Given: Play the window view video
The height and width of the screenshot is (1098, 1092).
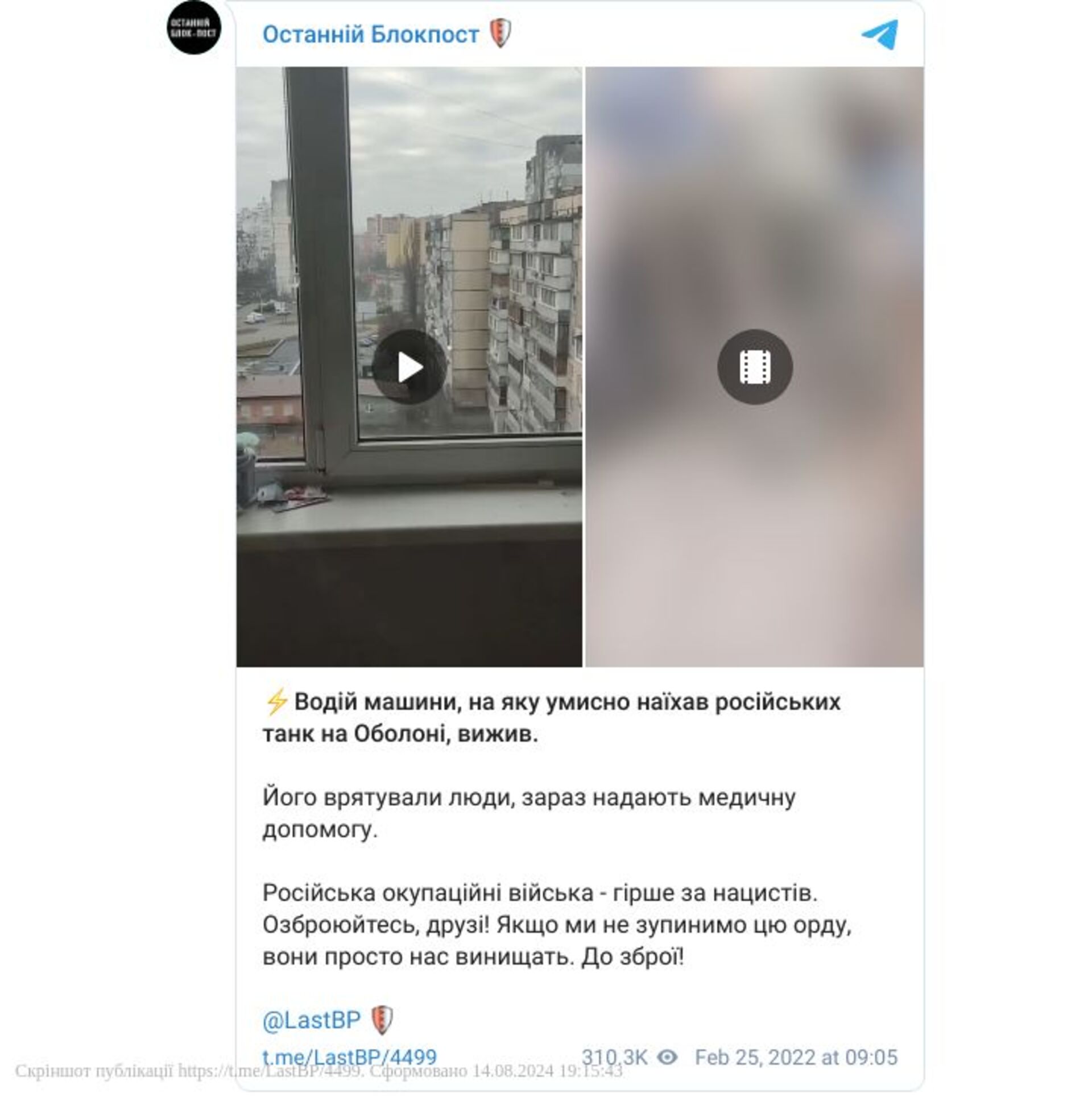Looking at the screenshot, I should pos(409,367).
